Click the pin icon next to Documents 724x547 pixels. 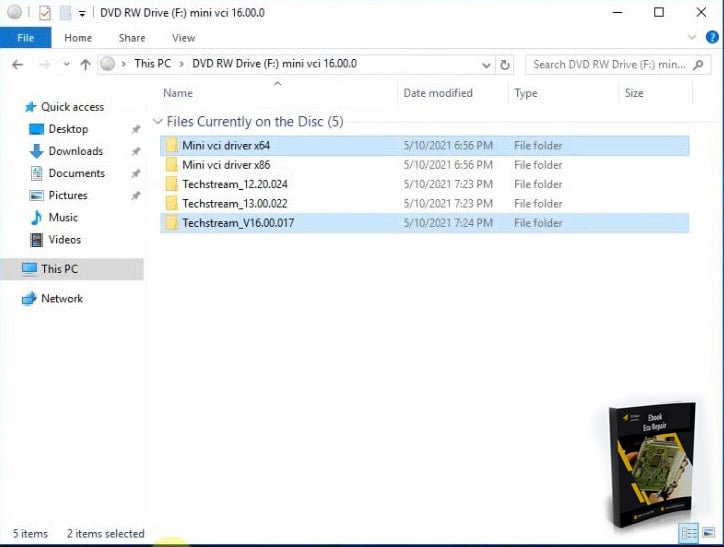pyautogui.click(x=136, y=174)
